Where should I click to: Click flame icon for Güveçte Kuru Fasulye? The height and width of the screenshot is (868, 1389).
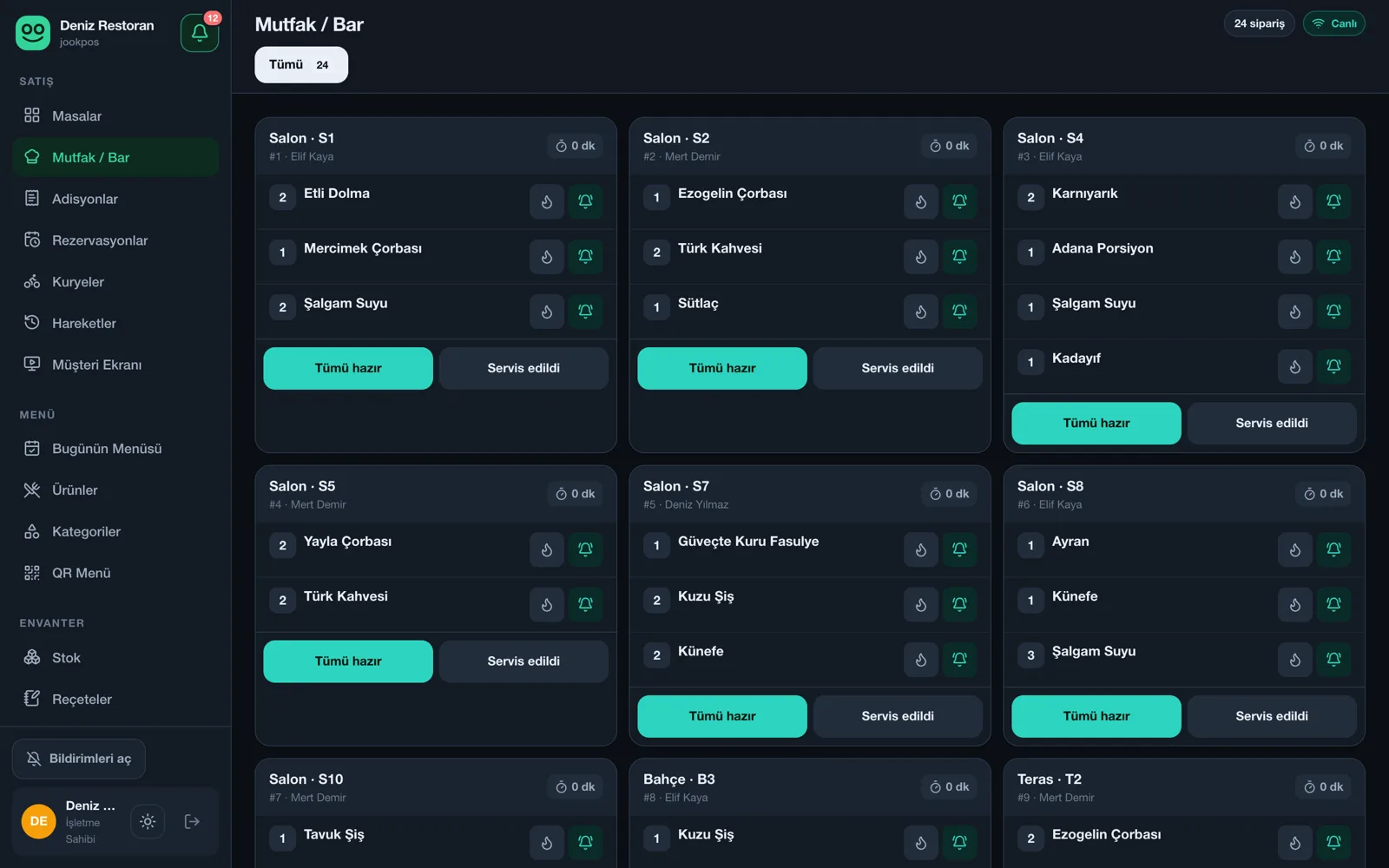[x=921, y=549]
